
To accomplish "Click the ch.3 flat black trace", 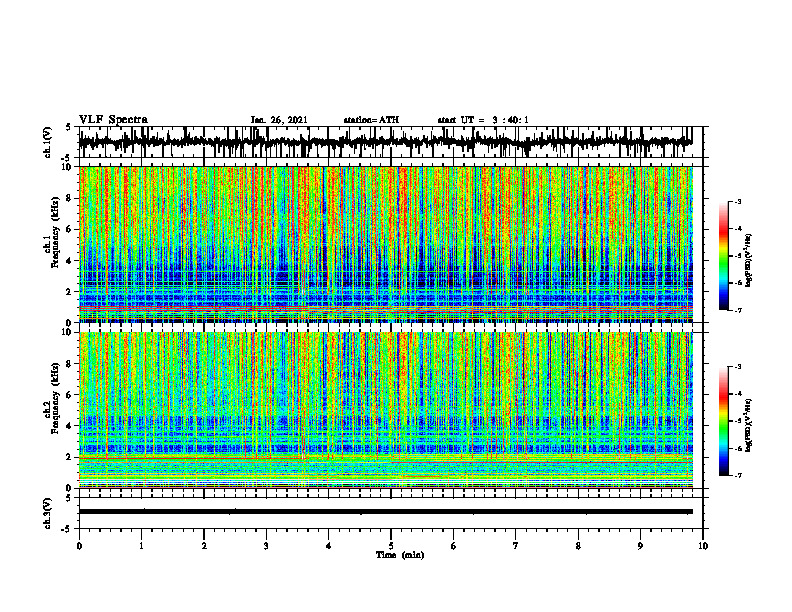I will tap(385, 512).
